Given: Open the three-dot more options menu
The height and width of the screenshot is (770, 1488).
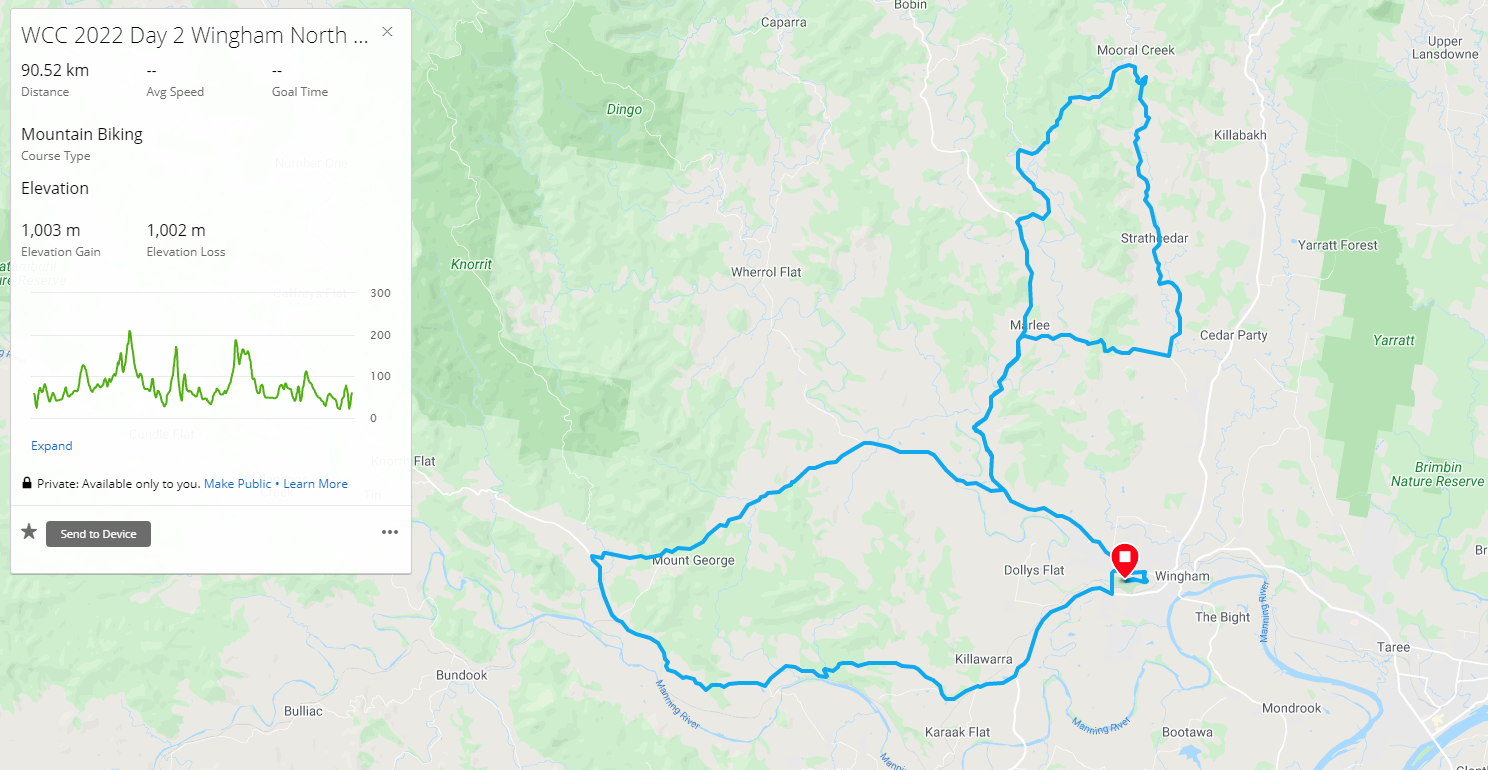Looking at the screenshot, I should point(390,532).
